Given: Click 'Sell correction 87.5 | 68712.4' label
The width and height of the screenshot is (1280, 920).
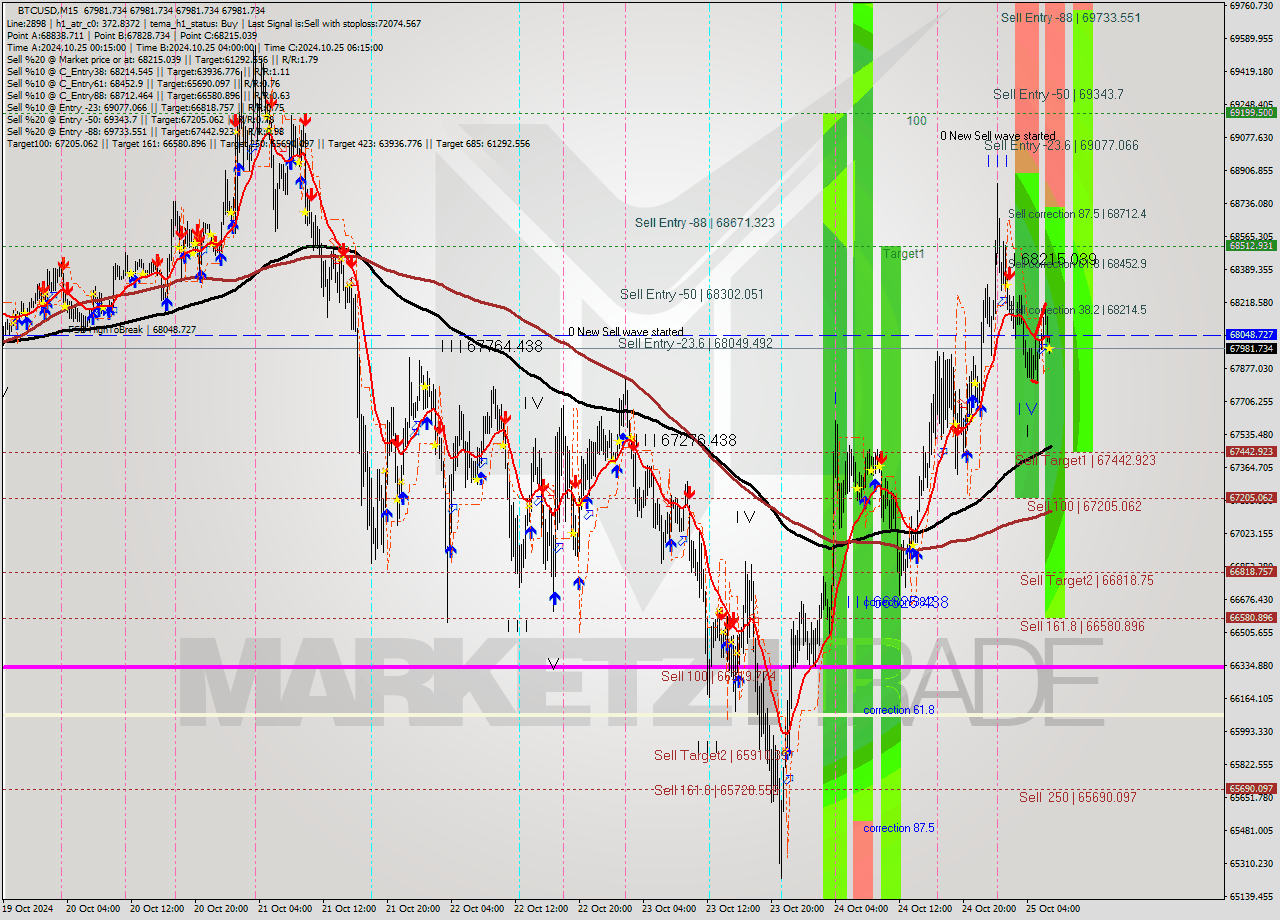Looking at the screenshot, I should 1077,214.
